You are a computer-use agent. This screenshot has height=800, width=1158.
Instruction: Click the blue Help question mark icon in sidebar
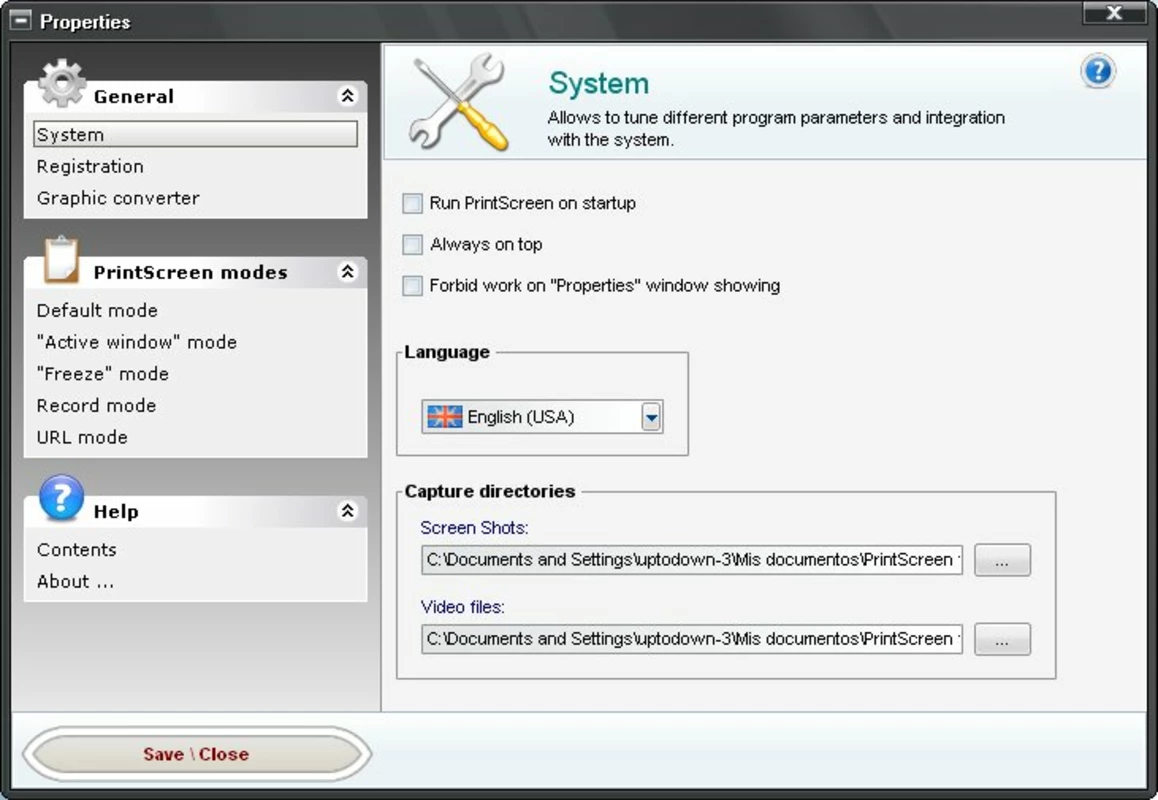(61, 497)
